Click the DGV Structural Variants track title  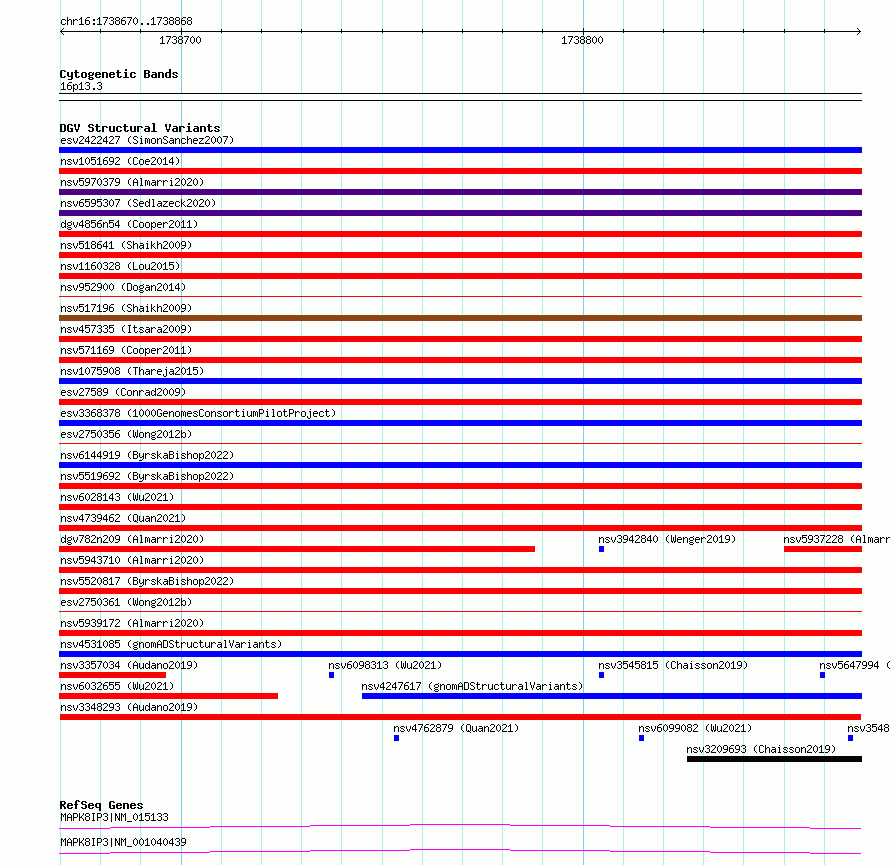[x=140, y=128]
